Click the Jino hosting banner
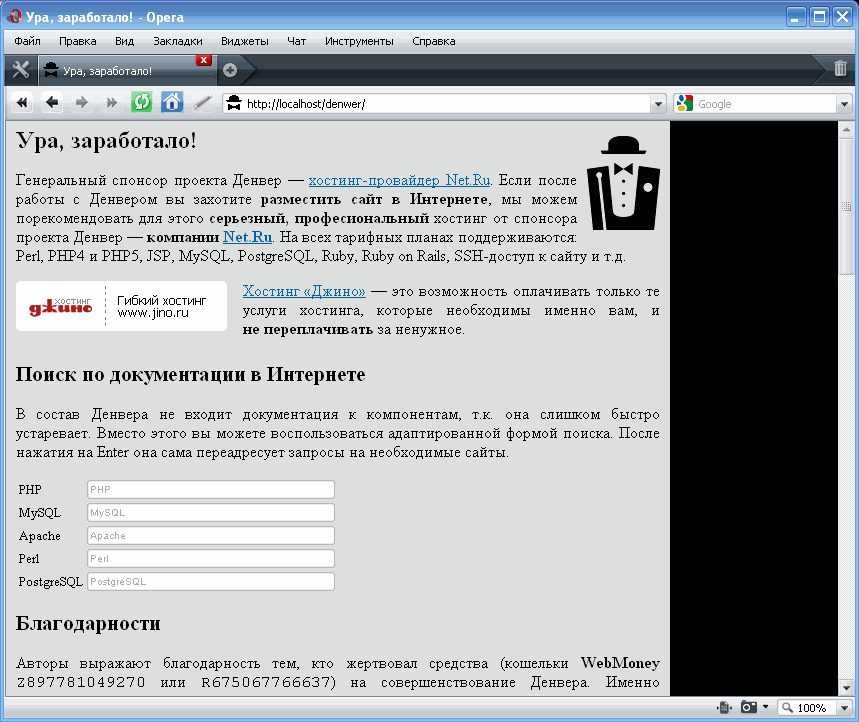The height and width of the screenshot is (722, 859). click(x=121, y=306)
